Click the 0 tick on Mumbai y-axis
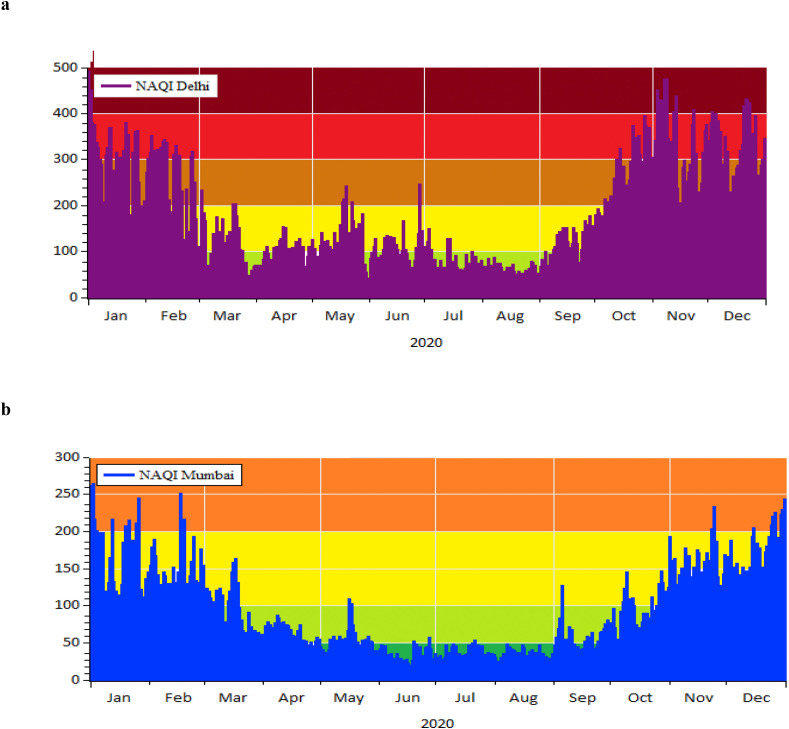The width and height of the screenshot is (789, 729). (x=76, y=680)
